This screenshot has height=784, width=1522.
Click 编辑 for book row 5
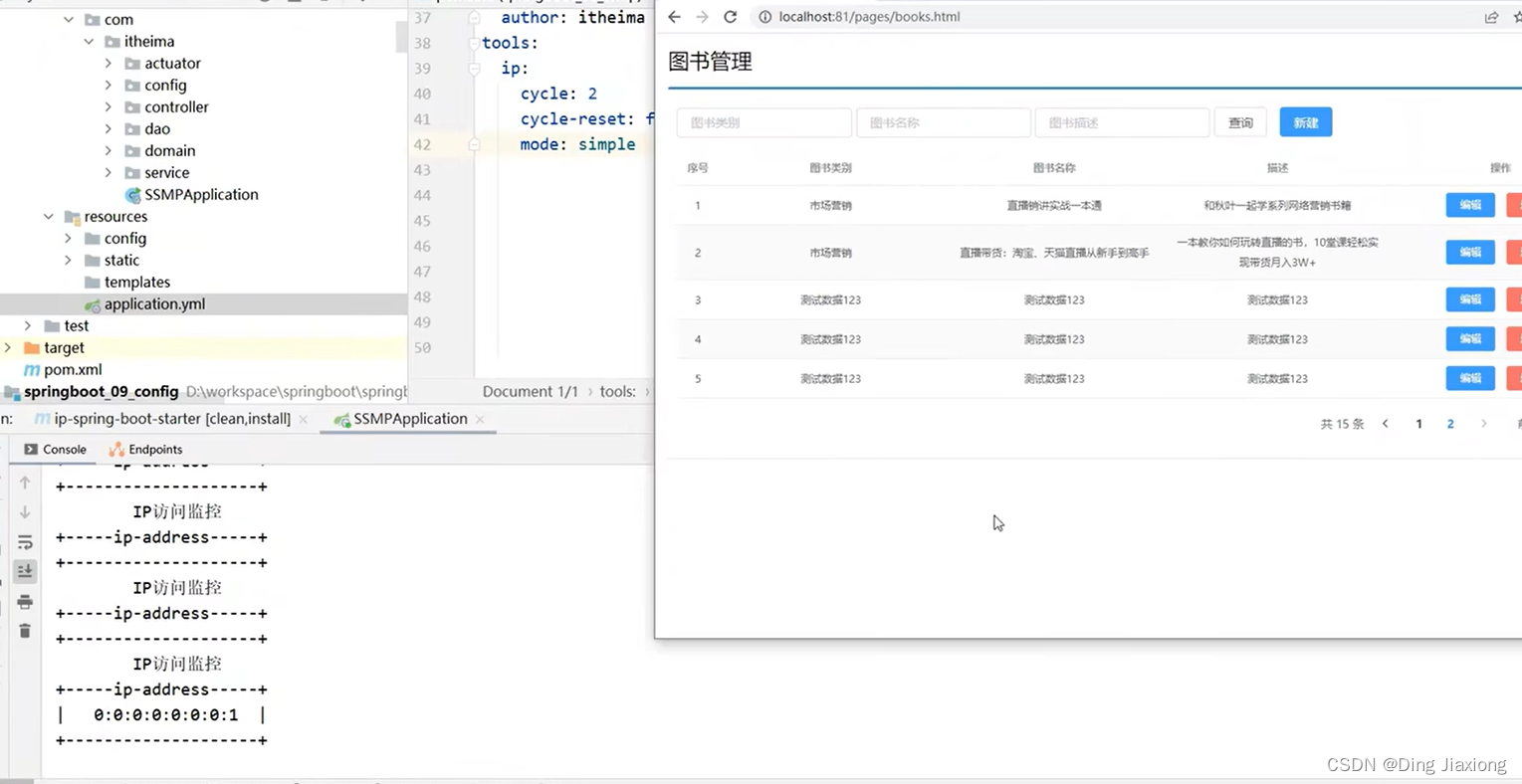(1470, 378)
